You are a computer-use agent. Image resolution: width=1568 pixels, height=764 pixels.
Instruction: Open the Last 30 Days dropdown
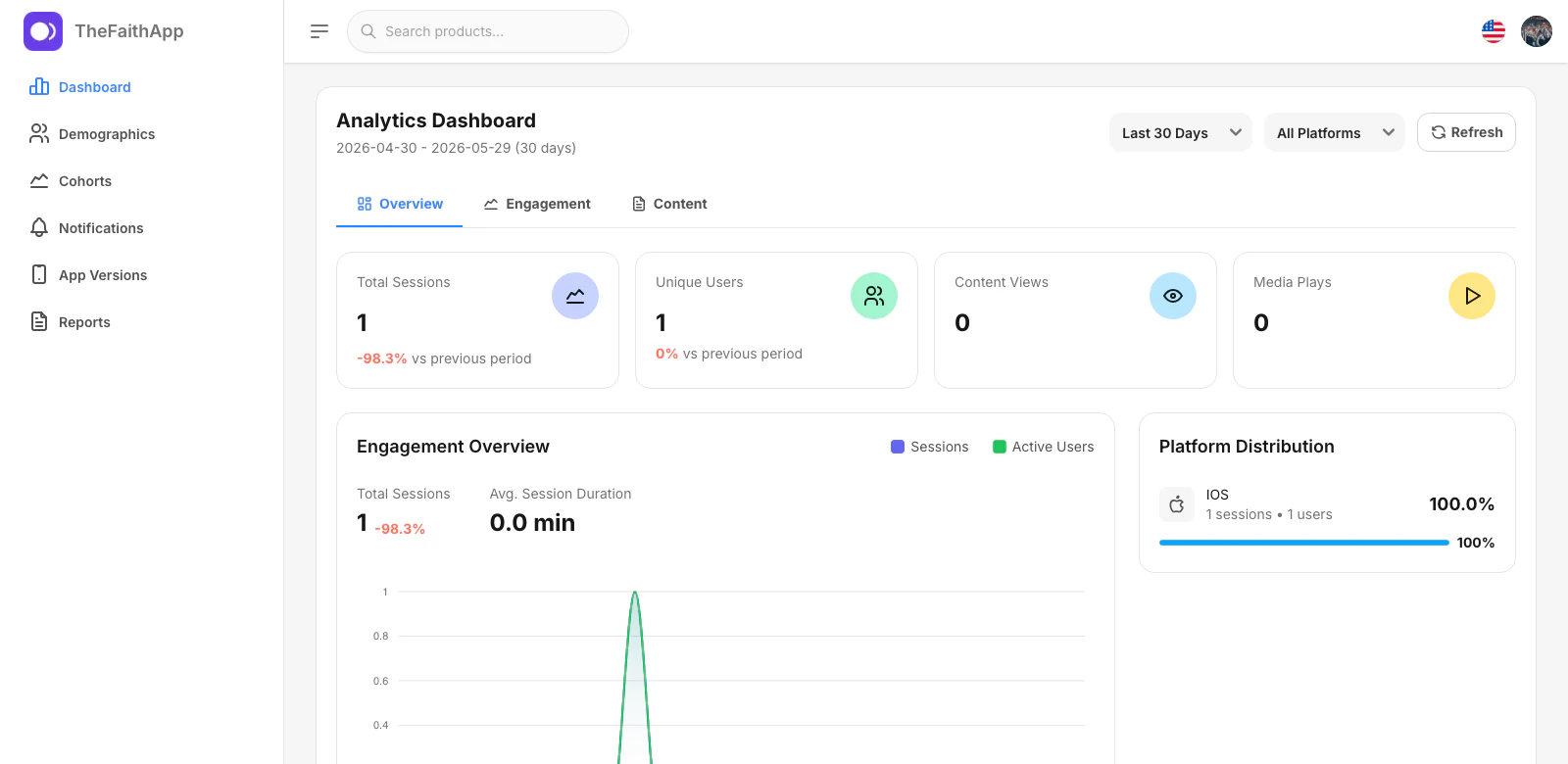(1181, 132)
